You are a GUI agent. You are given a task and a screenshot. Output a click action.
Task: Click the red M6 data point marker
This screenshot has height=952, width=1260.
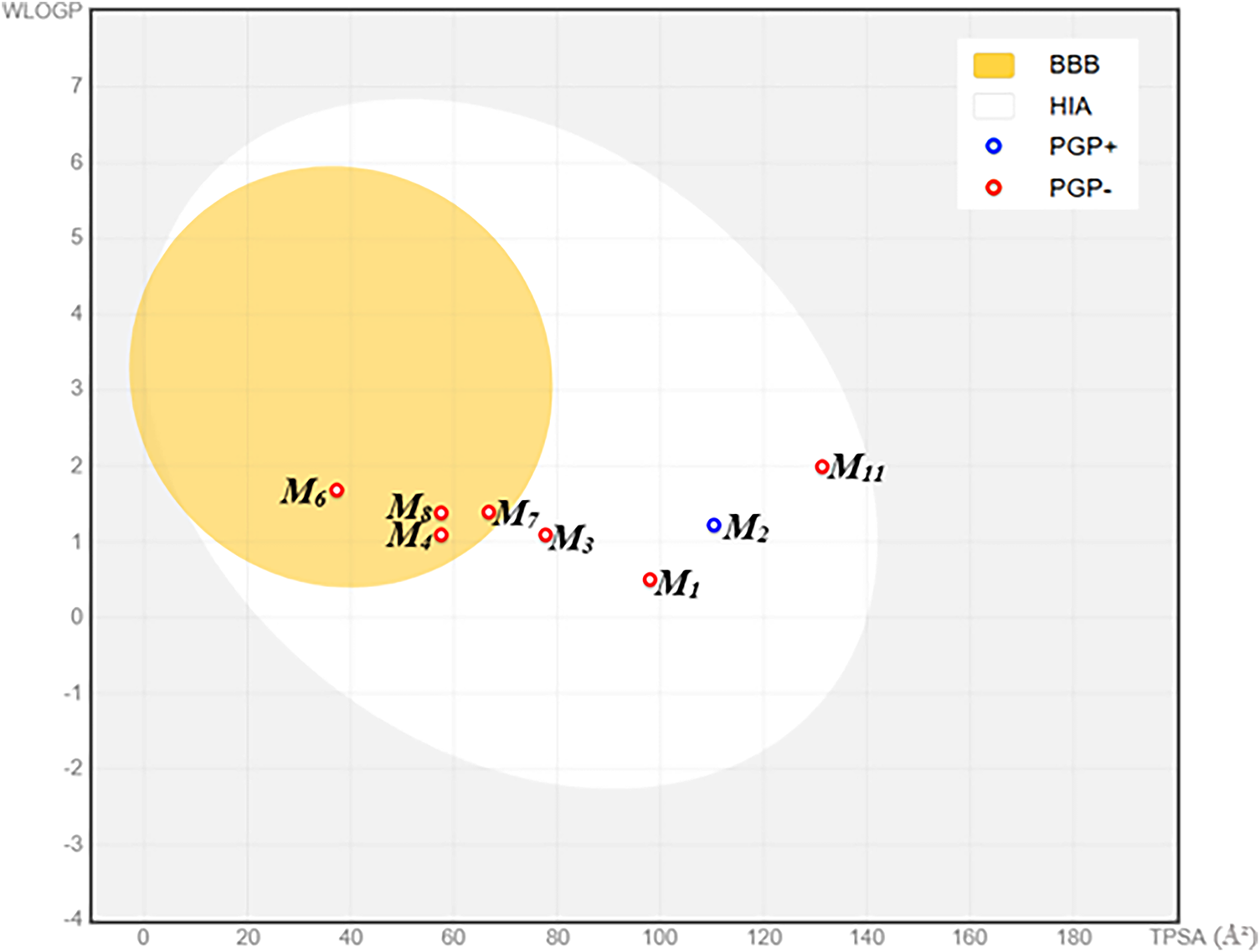click(x=337, y=491)
